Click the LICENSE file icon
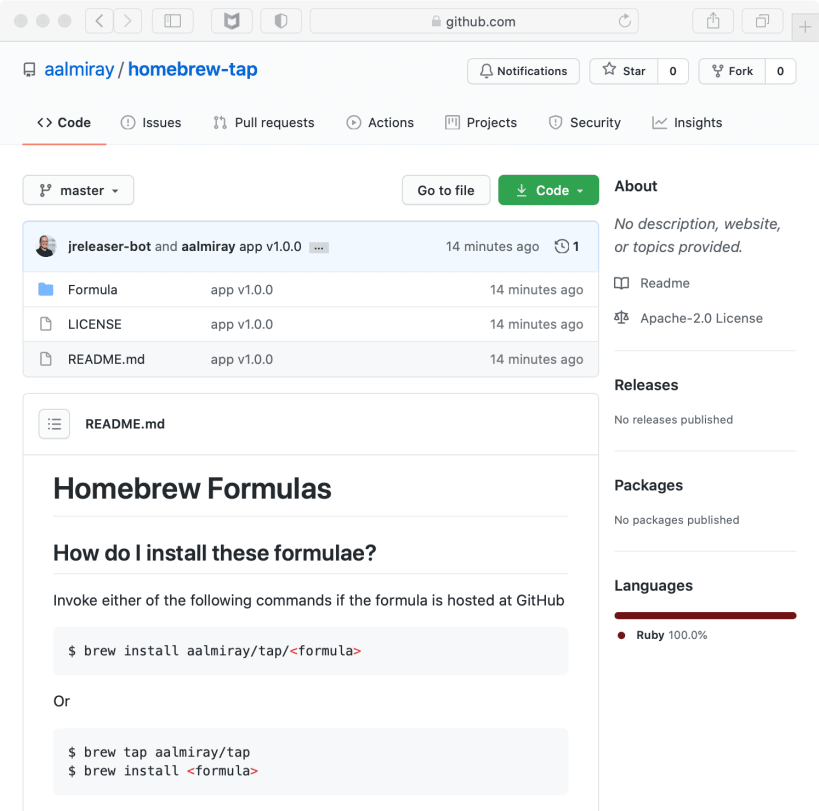 pyautogui.click(x=46, y=324)
